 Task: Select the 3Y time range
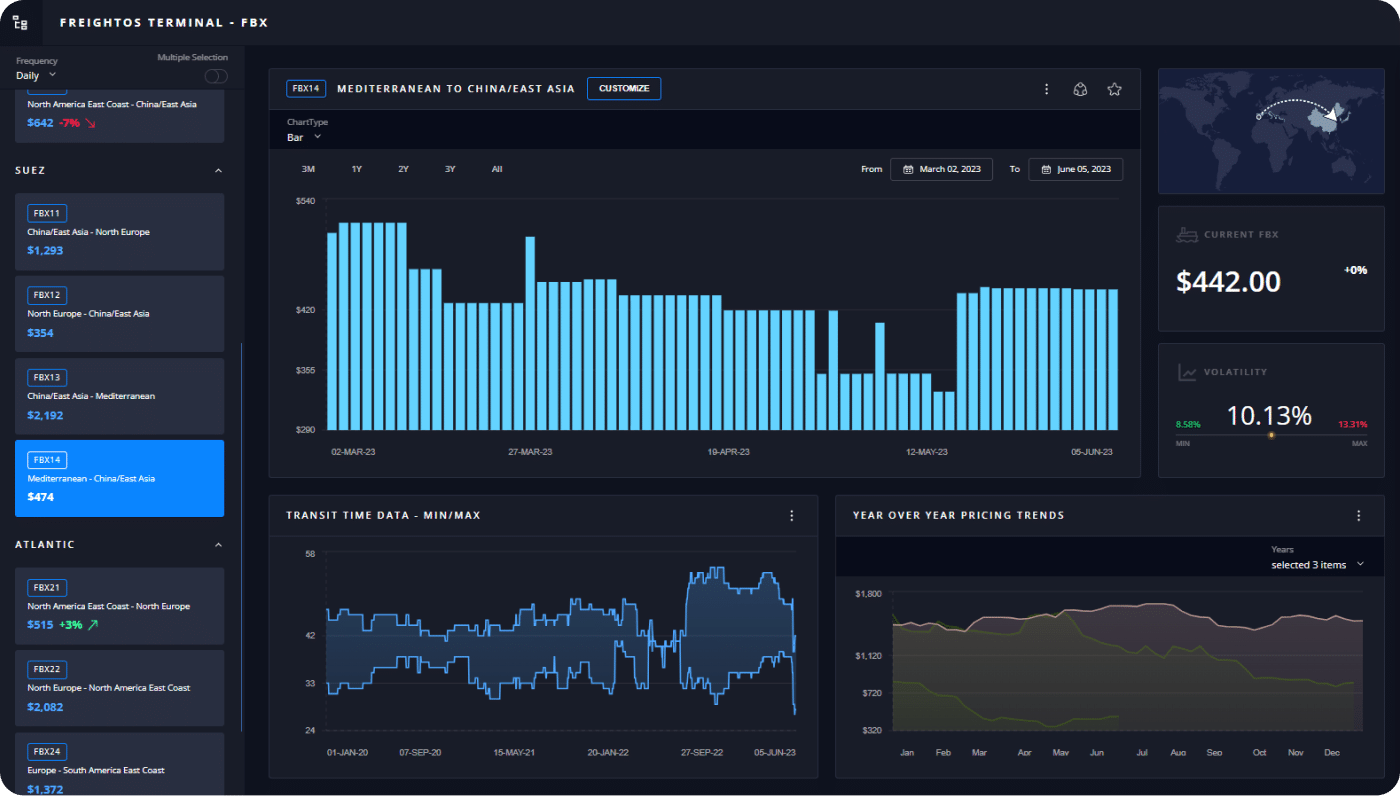coord(450,169)
